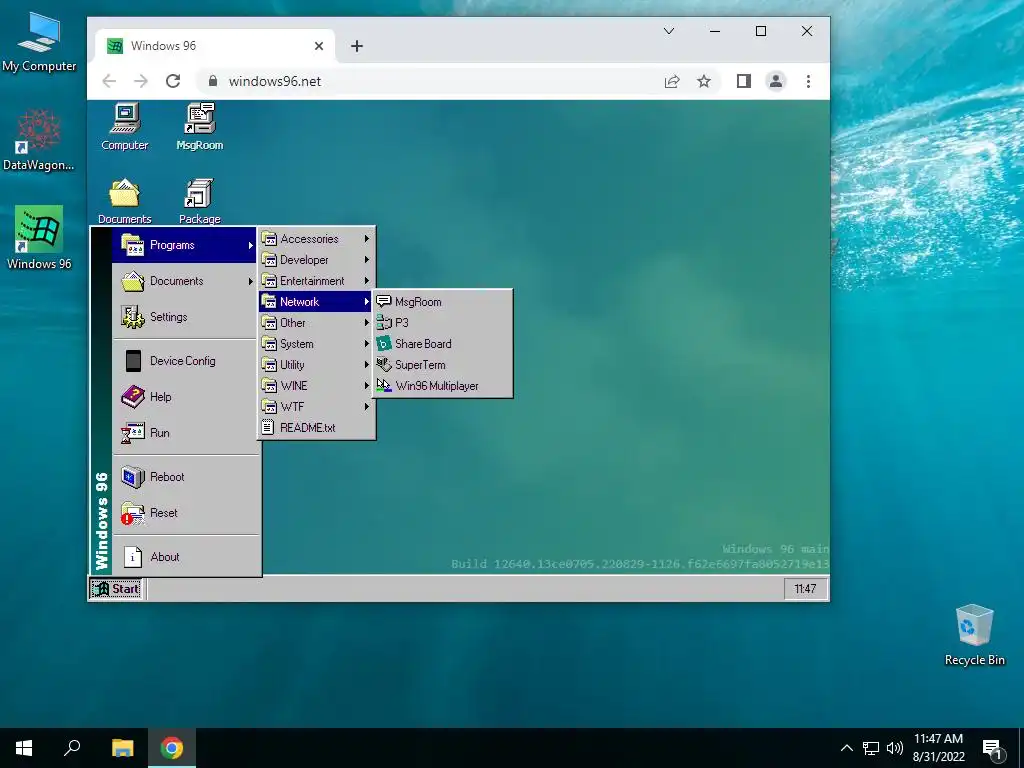Close the Windows 96 browser tab
Screen dimensions: 1024x768
pos(319,46)
